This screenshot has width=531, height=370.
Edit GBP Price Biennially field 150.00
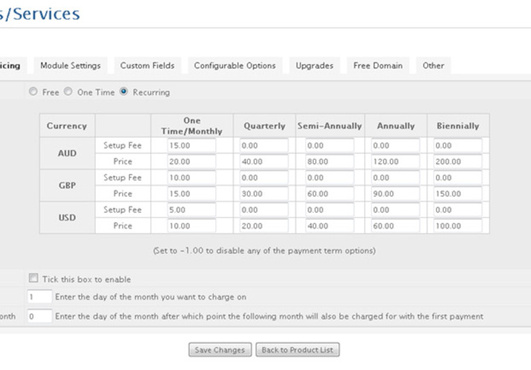[458, 194]
